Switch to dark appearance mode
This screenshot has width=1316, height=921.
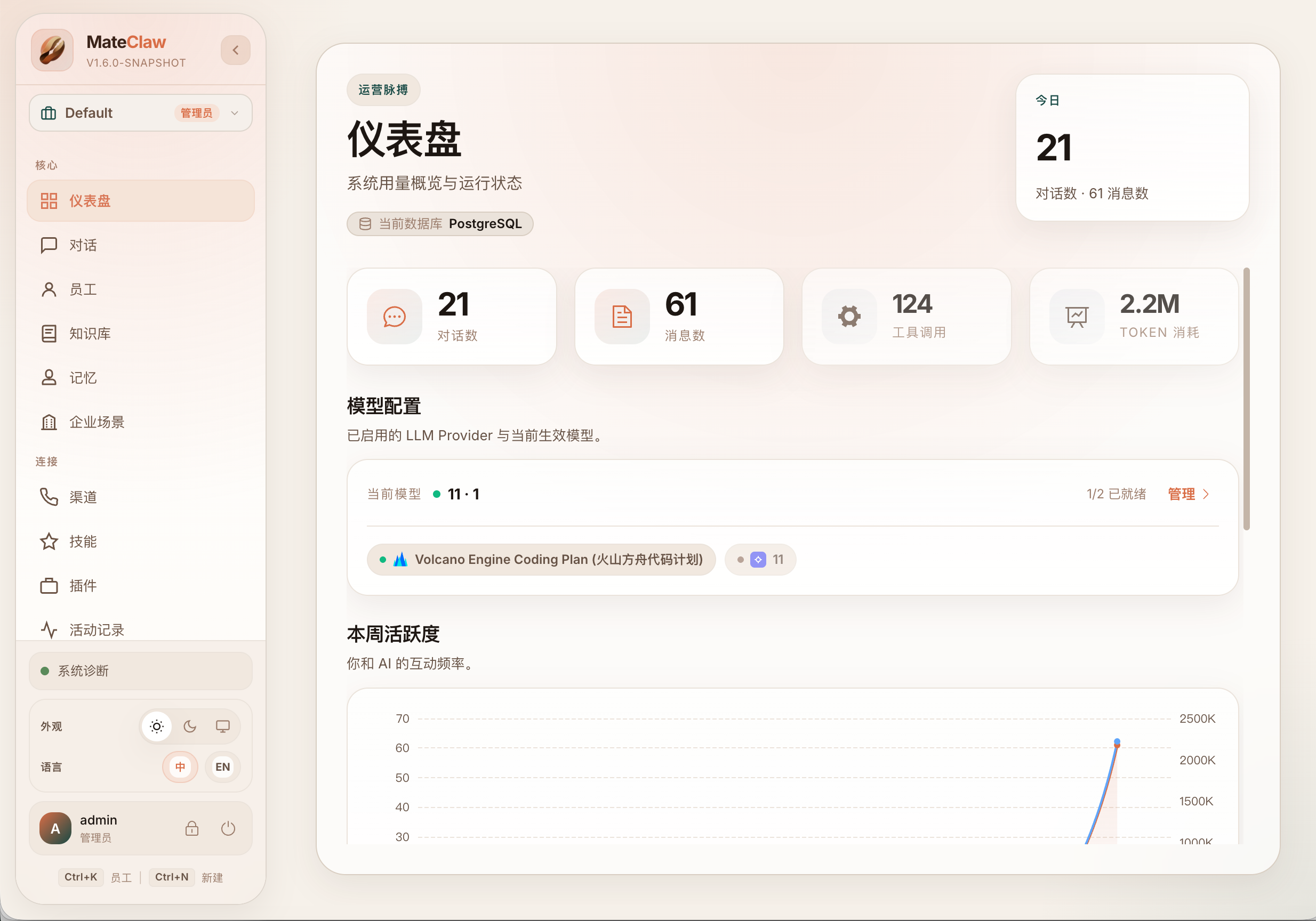(190, 726)
